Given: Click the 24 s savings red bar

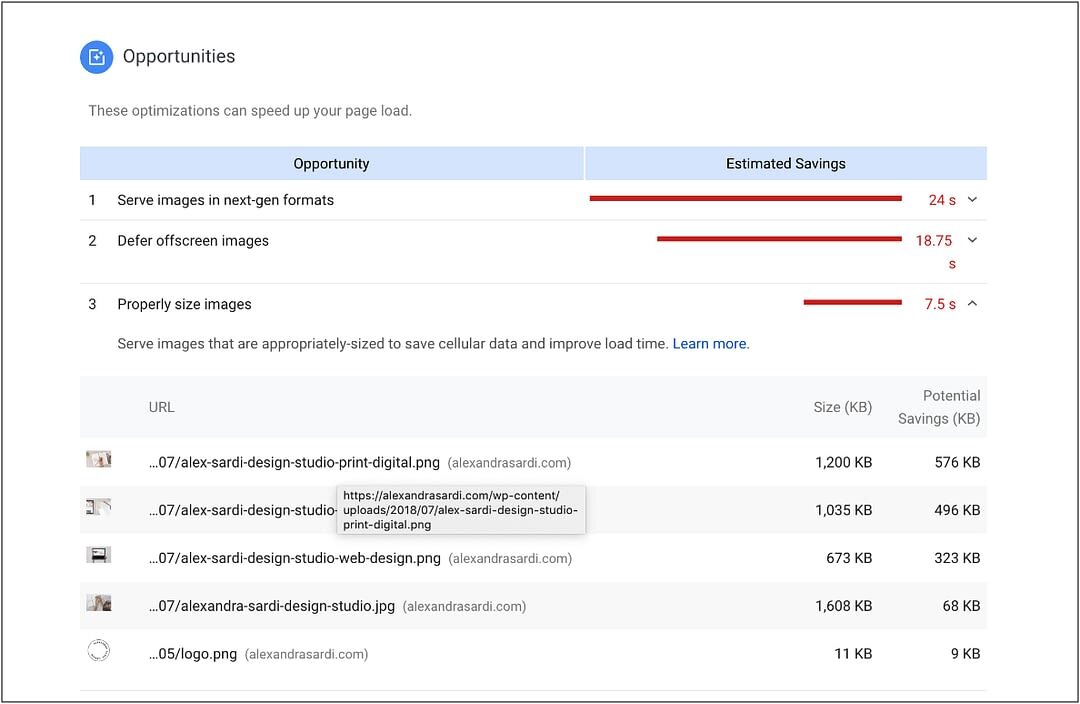Looking at the screenshot, I should [x=745, y=199].
